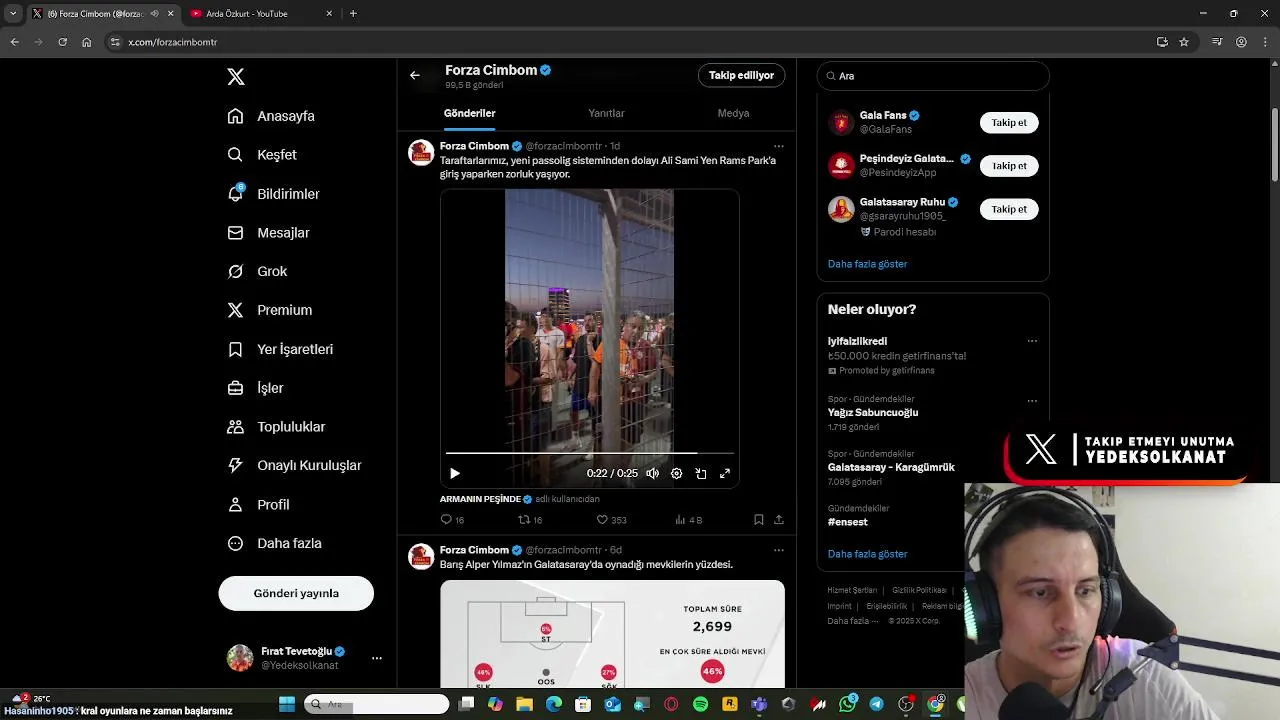The width and height of the screenshot is (1280, 720).
Task: Open Yer İşaretleri bookmarks
Action: [x=280, y=349]
